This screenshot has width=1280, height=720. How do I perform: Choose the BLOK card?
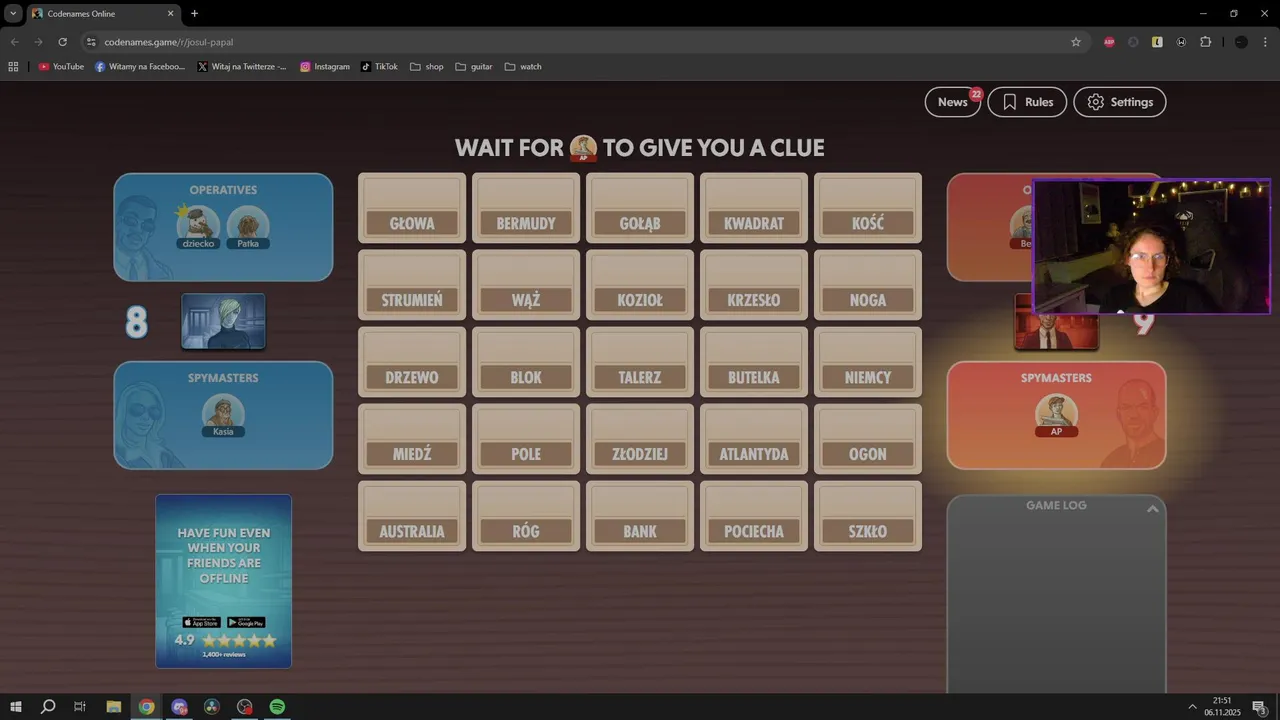[x=526, y=362]
